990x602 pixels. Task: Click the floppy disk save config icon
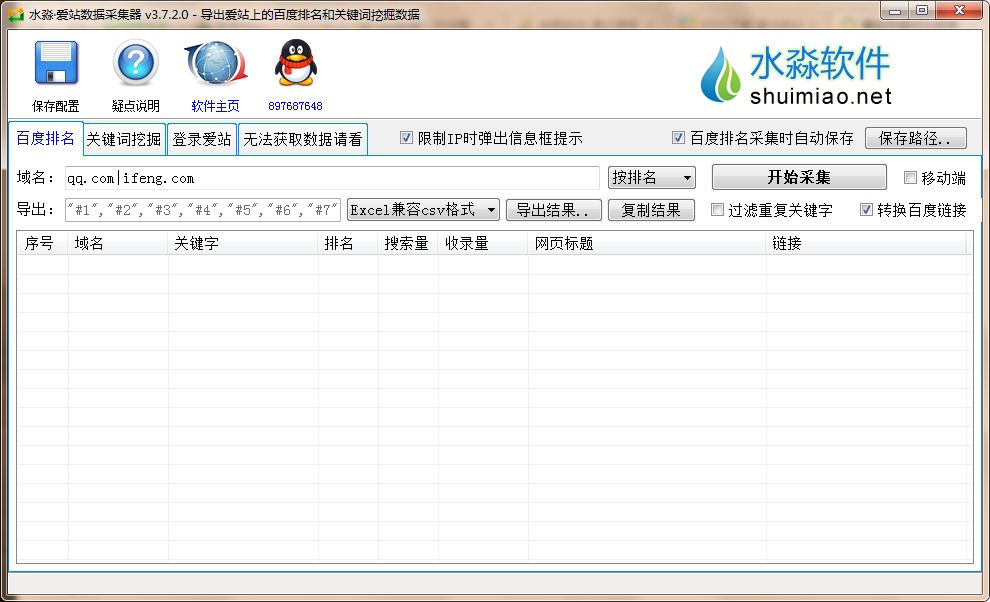56,63
